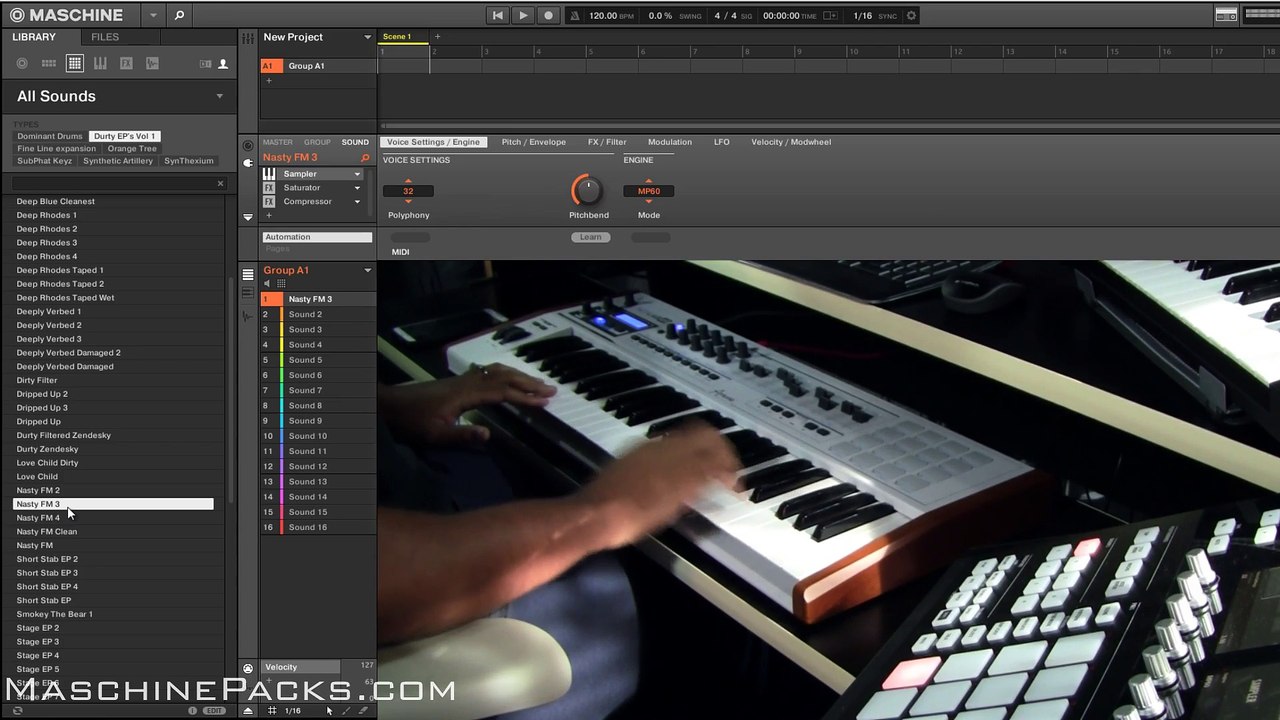
Task: Toggle the arranger view icon beside New Project
Action: [247, 38]
